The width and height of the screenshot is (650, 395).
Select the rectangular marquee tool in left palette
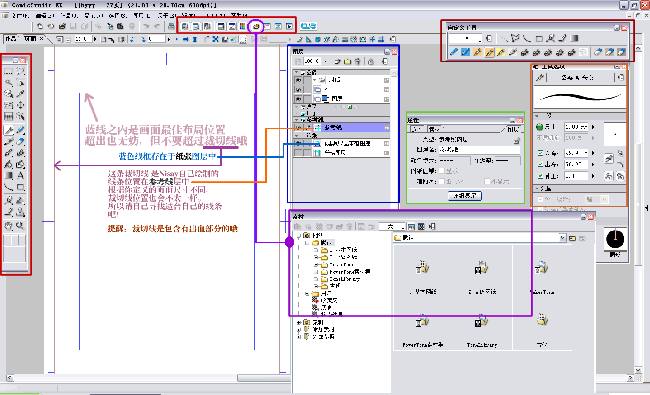[x=8, y=72]
